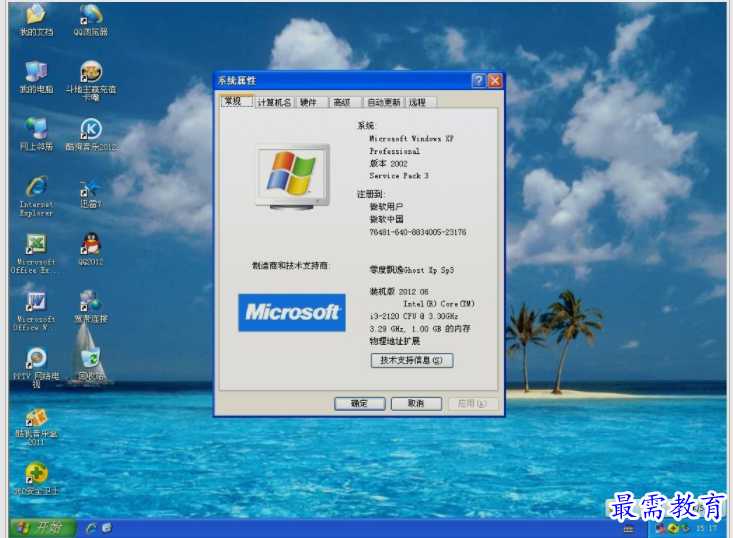Click the 开始 Start button
This screenshot has height=538, width=733.
point(43,528)
